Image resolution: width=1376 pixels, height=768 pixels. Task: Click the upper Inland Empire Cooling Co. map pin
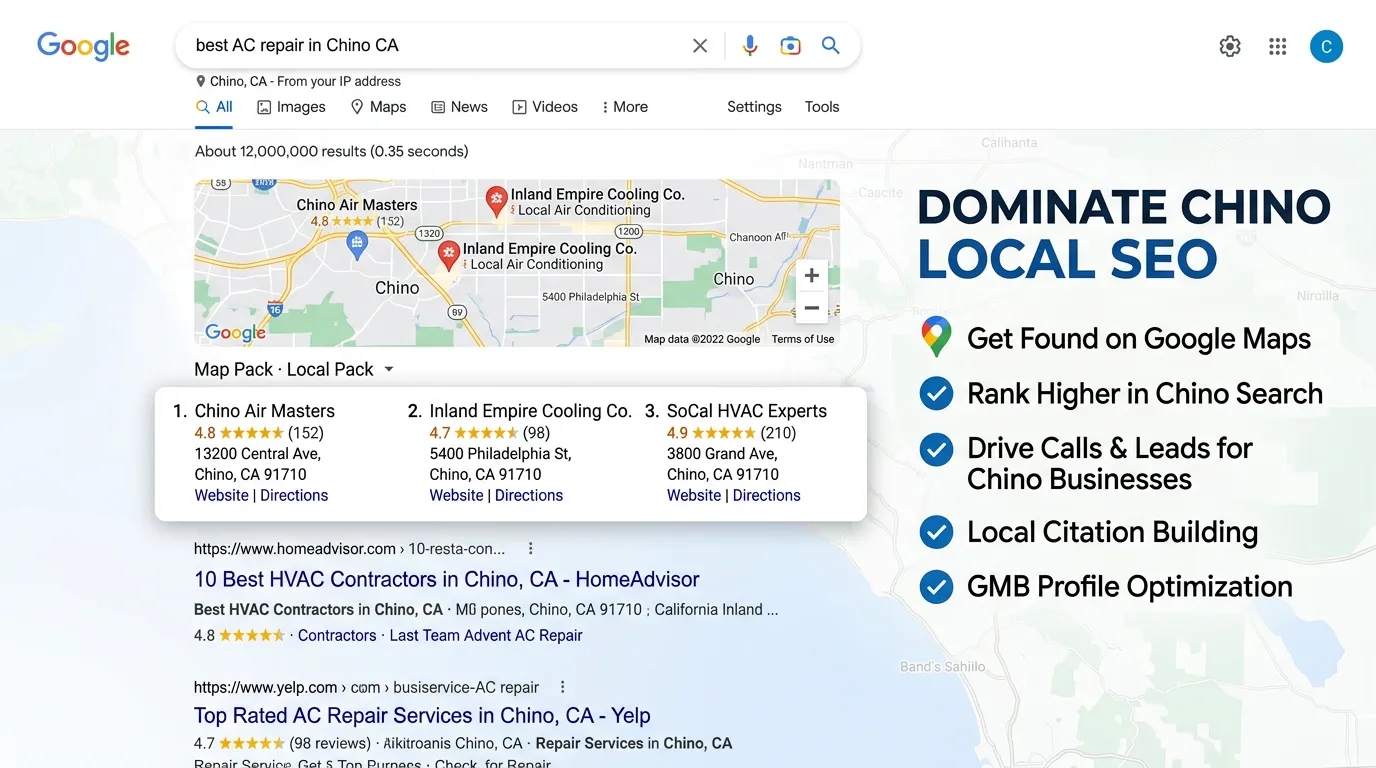click(x=496, y=202)
